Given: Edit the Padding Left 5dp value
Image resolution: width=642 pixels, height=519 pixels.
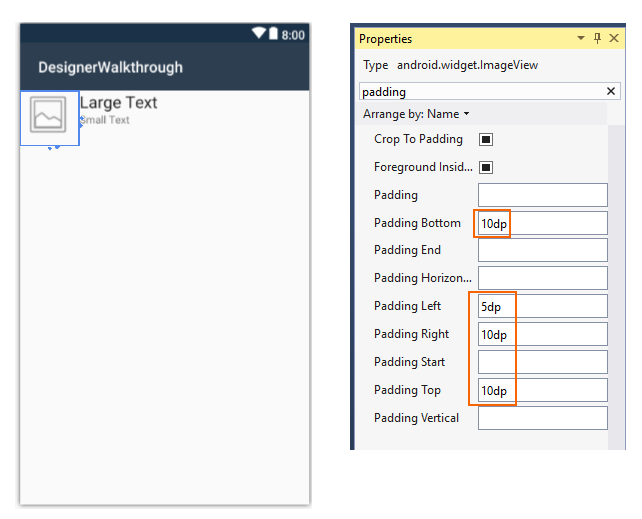Looking at the screenshot, I should point(542,306).
